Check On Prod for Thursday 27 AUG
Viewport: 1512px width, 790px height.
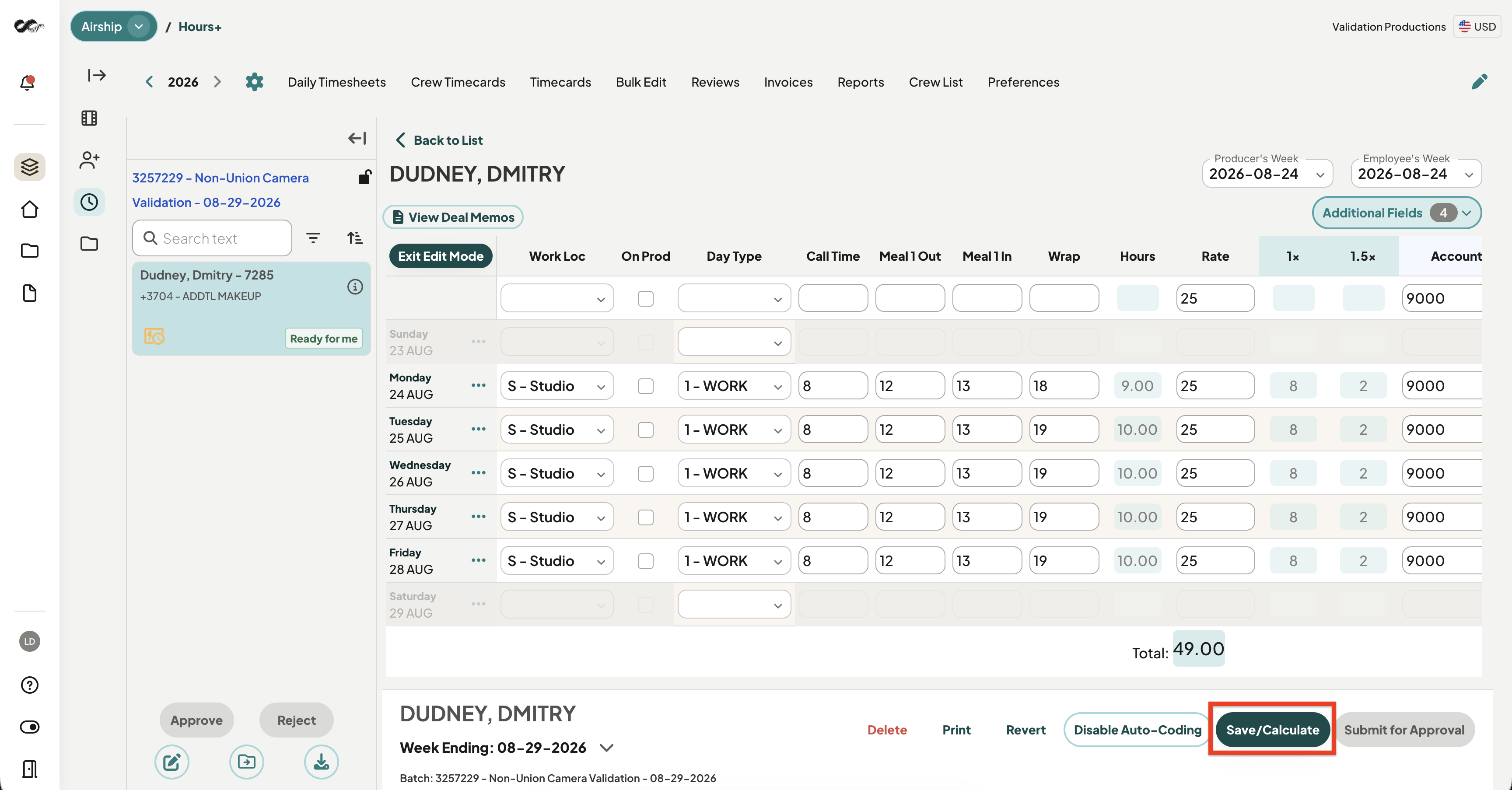coord(646,517)
